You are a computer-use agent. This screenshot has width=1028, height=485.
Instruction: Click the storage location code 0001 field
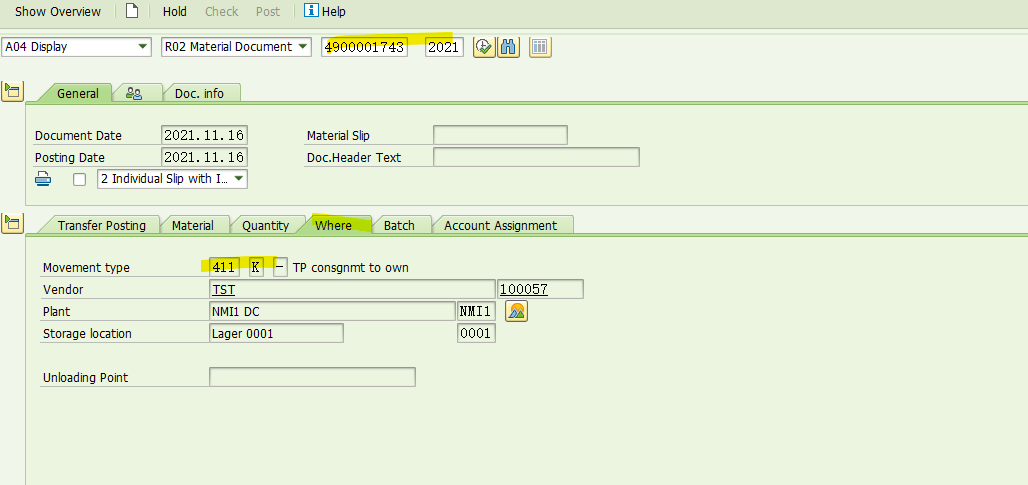coord(476,334)
